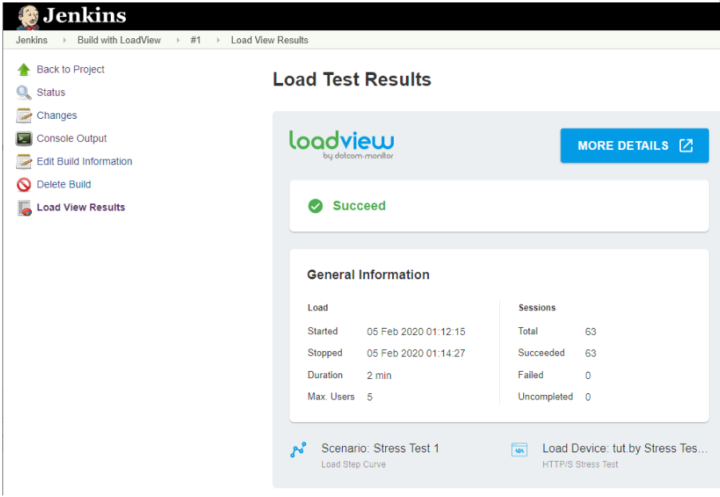The width and height of the screenshot is (720, 497).
Task: Click the by dotcom-monitor tagline
Action: click(x=358, y=156)
